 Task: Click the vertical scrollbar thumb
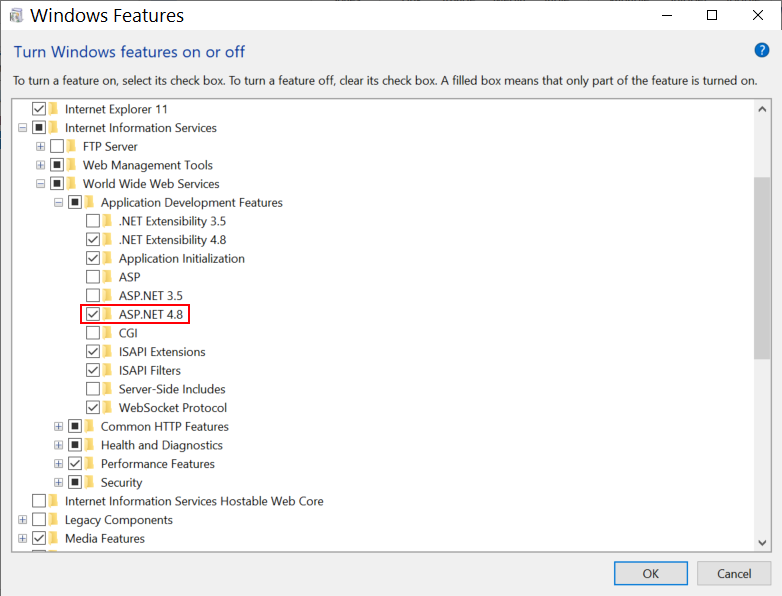tap(762, 268)
